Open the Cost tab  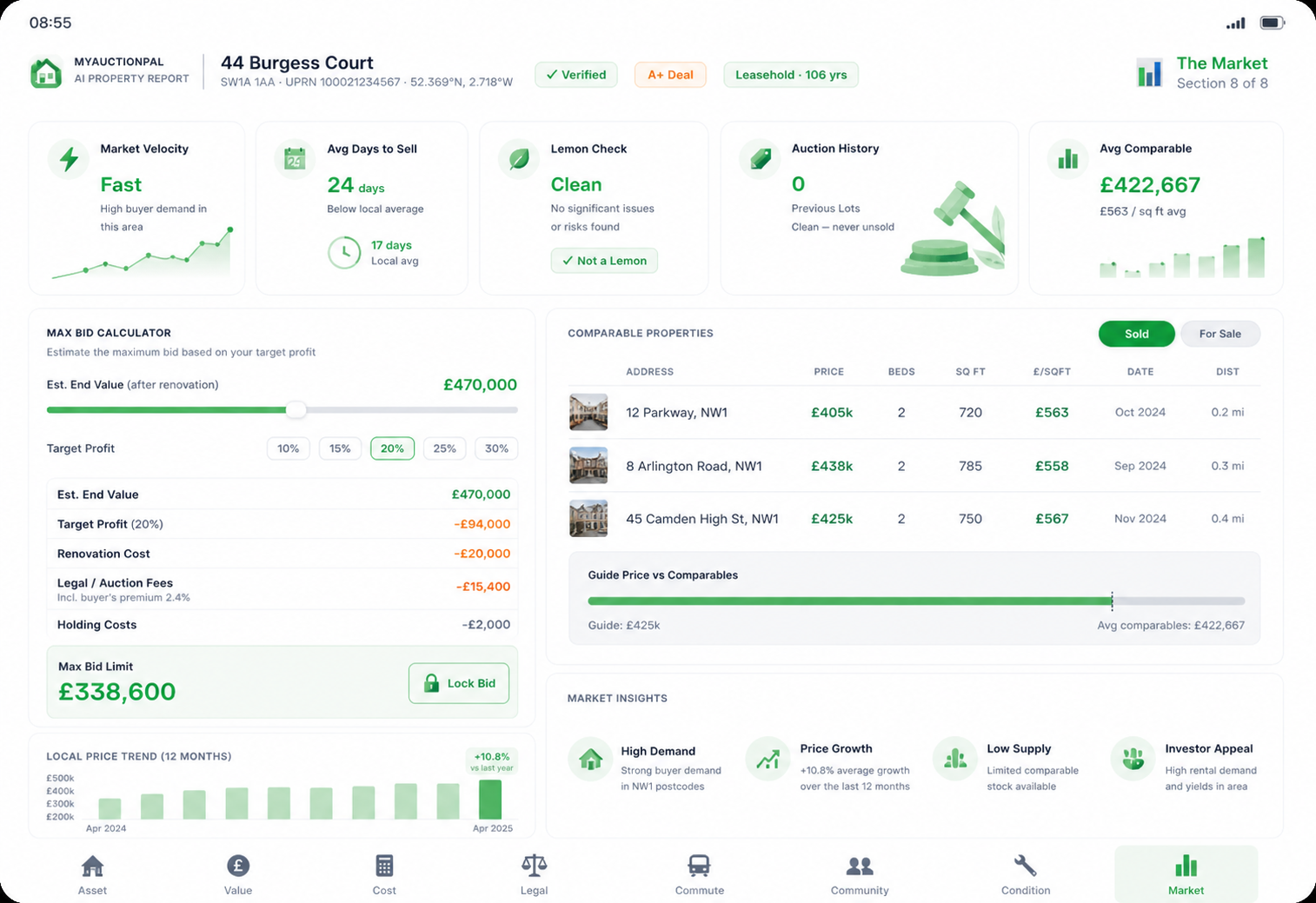pos(384,874)
